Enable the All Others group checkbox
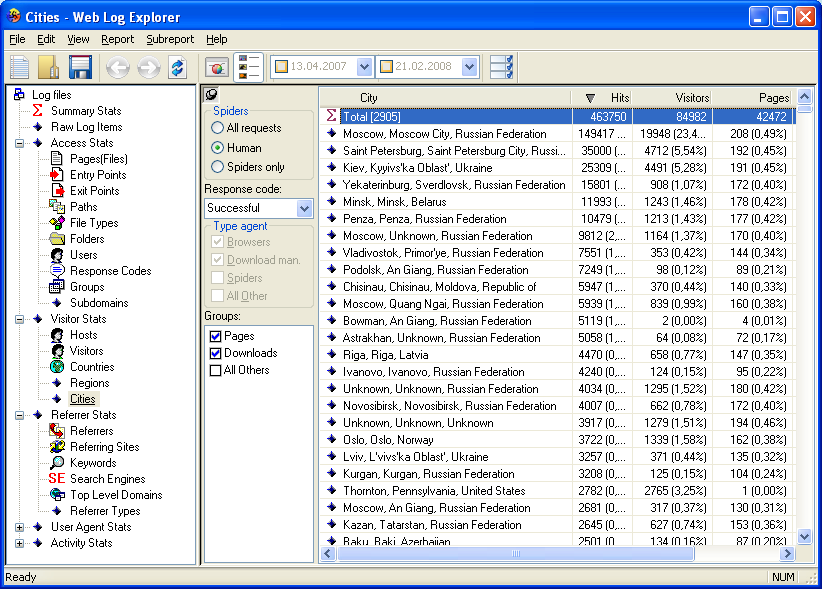Screen dimensions: 822x589 (215, 370)
